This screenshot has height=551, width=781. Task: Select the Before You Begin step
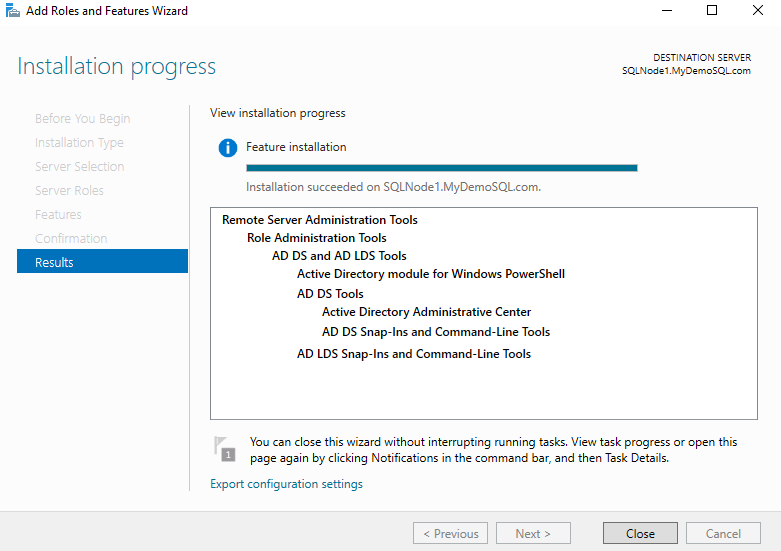83,119
